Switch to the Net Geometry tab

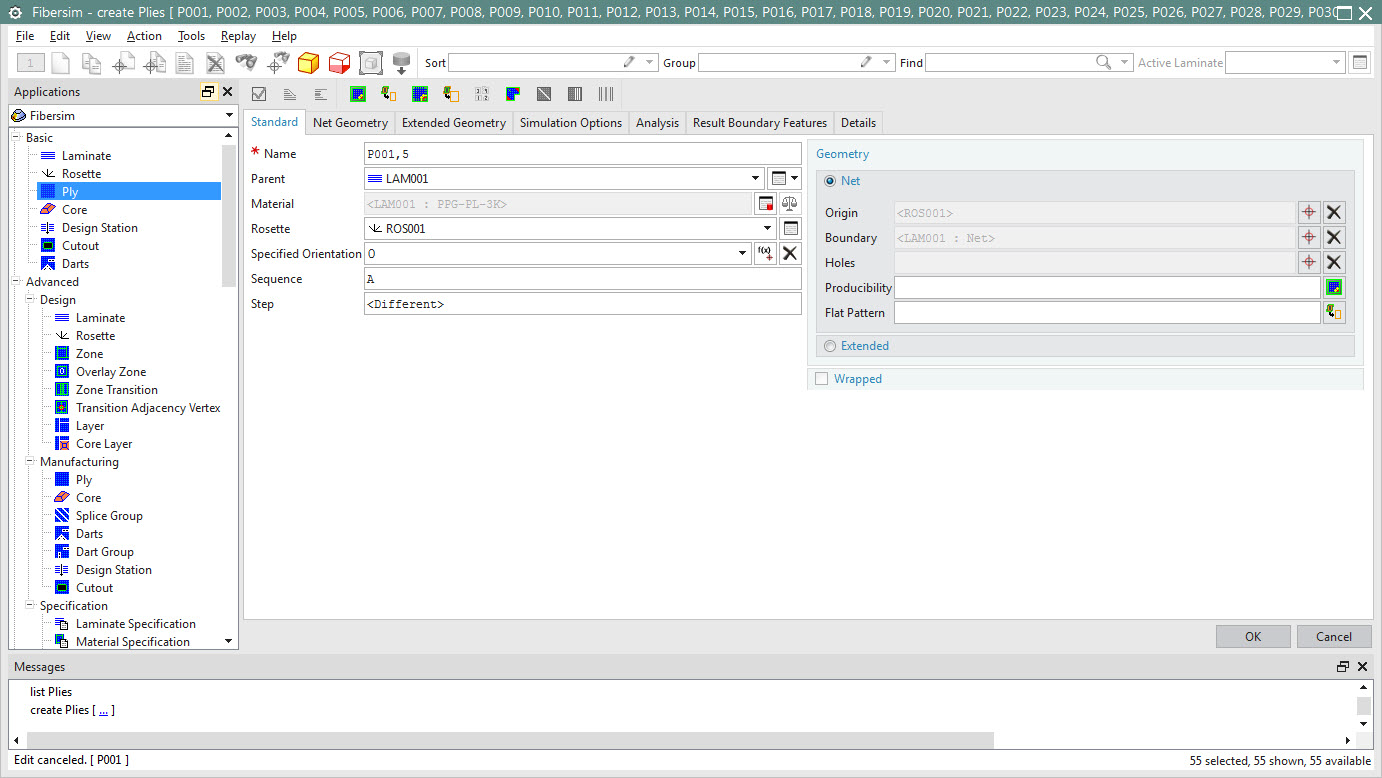point(349,122)
